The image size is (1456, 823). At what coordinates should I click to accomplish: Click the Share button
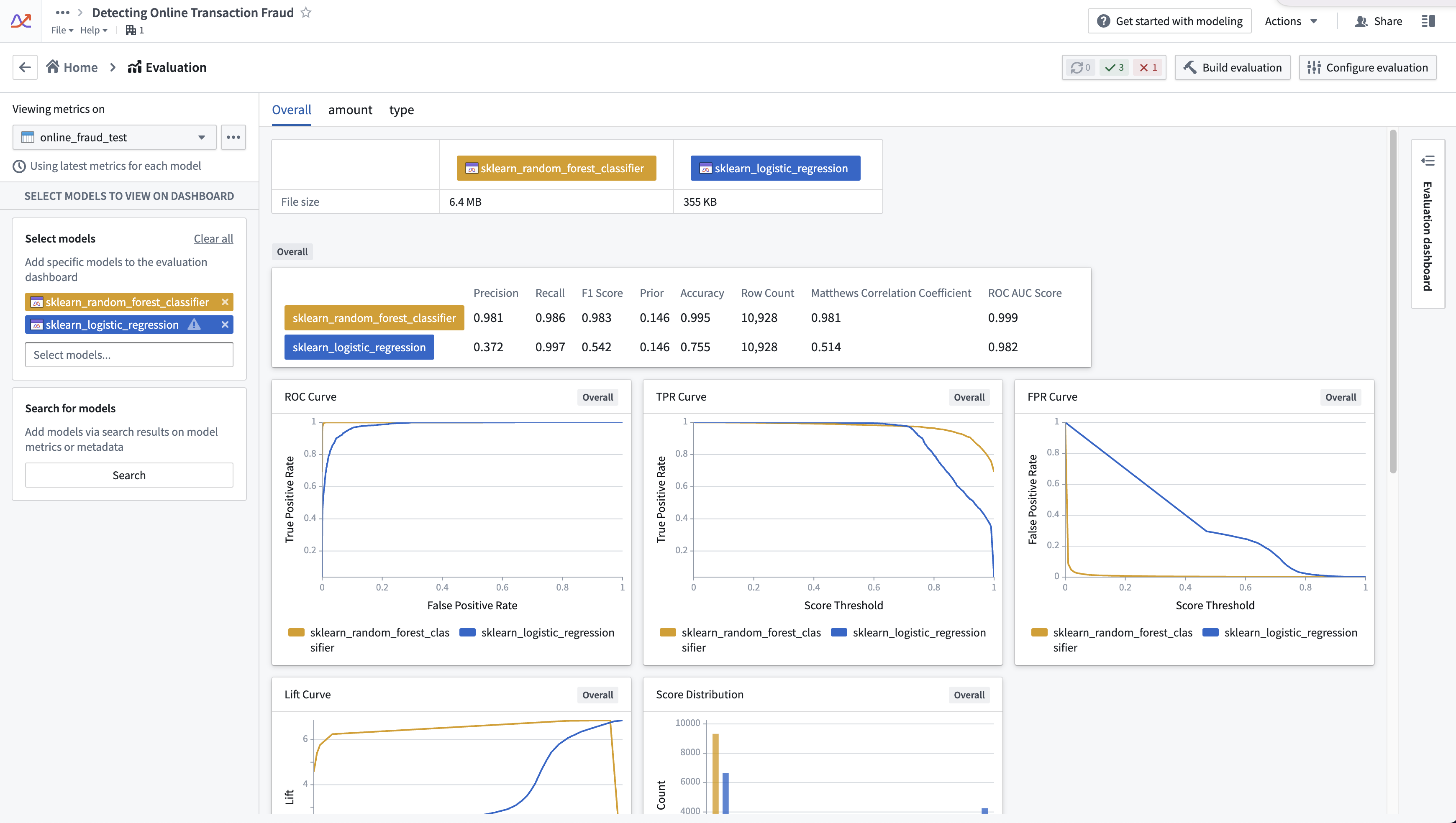[1379, 21]
